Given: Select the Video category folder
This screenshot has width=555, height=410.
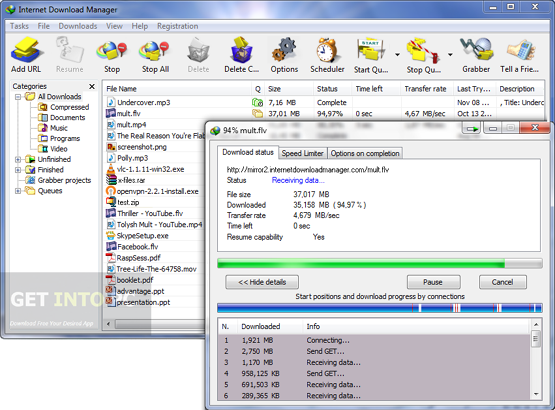Looking at the screenshot, I should coord(53,149).
